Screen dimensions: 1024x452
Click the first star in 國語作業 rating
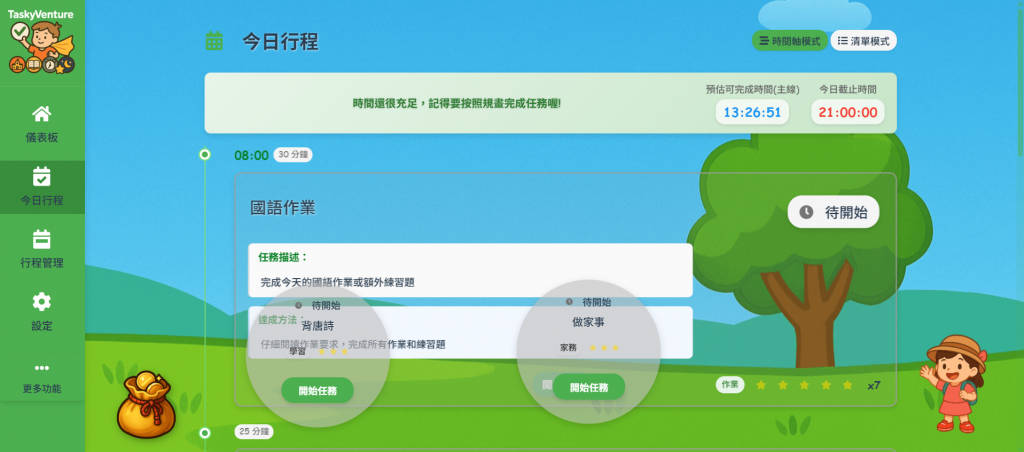[x=761, y=385]
